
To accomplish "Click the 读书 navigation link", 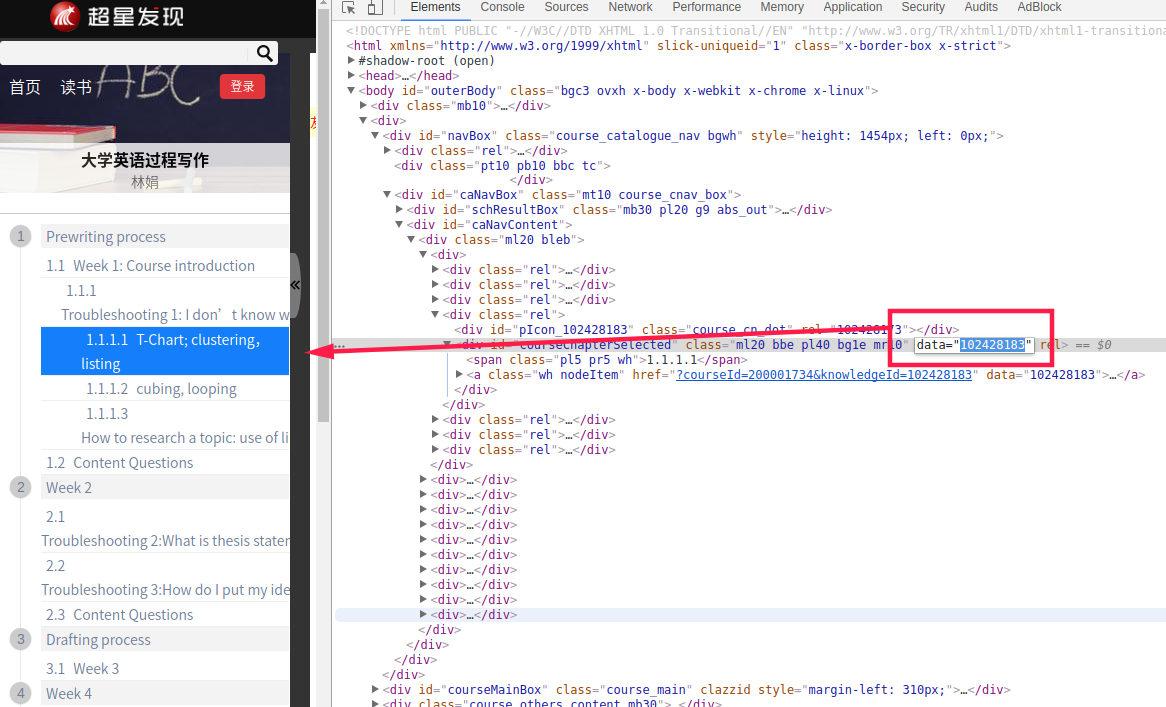I will pyautogui.click(x=76, y=87).
